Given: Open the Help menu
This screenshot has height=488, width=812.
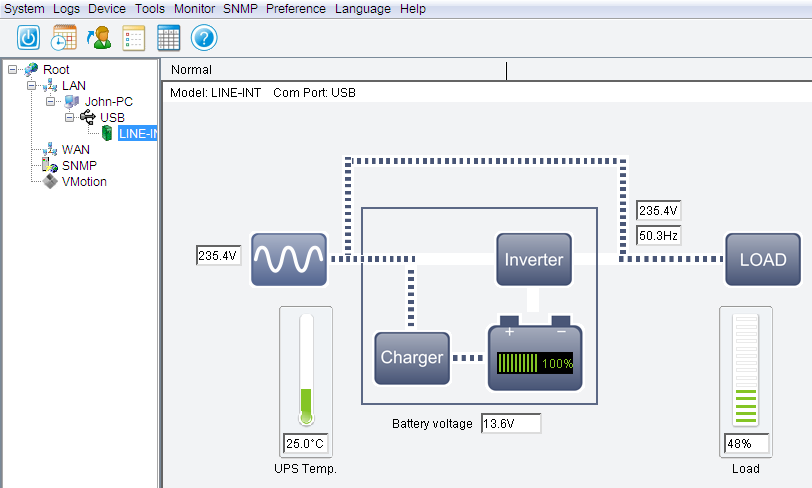Looking at the screenshot, I should click(413, 9).
